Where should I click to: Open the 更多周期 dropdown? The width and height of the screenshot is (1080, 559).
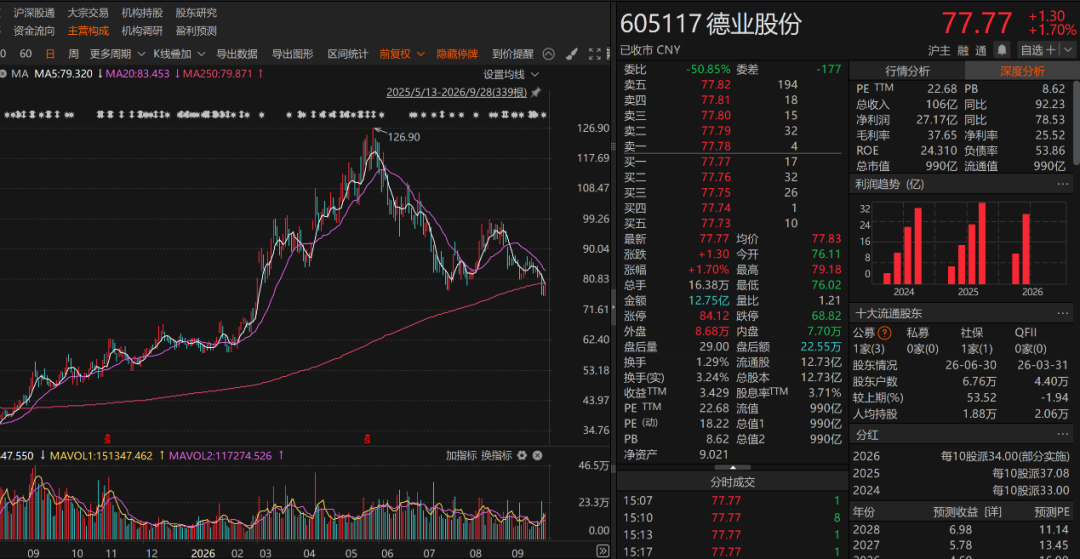(x=117, y=54)
